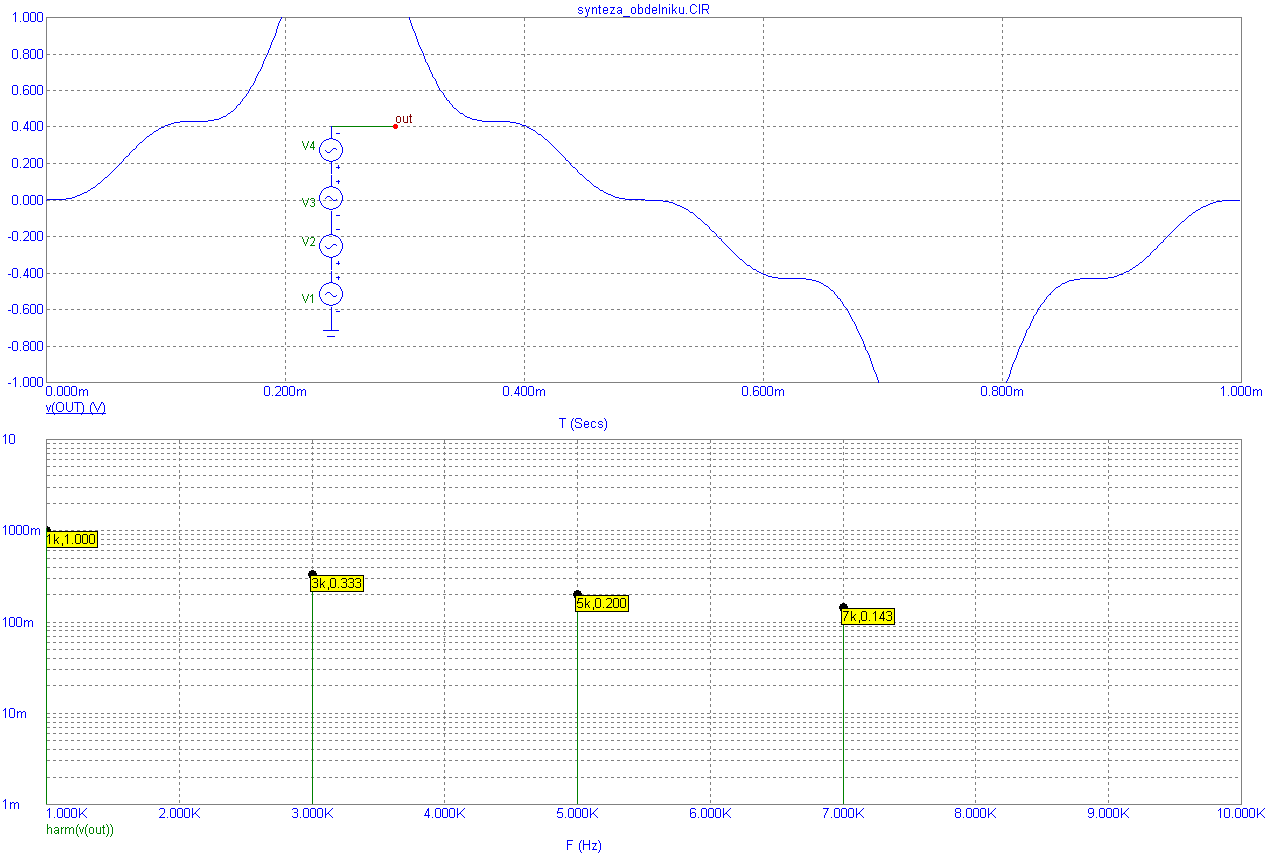Click the 7.000K frequency axis label

click(x=843, y=813)
